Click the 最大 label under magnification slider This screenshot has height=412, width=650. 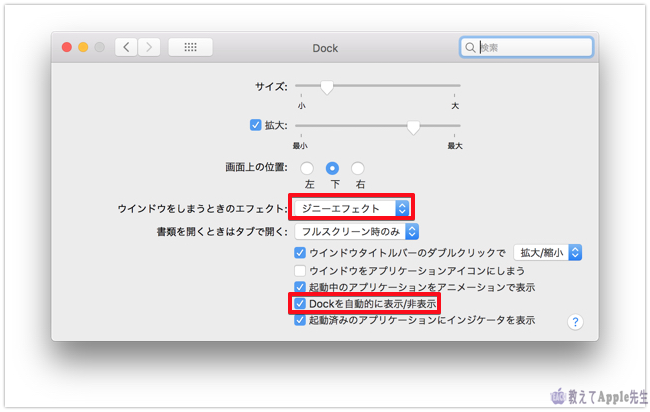point(455,146)
